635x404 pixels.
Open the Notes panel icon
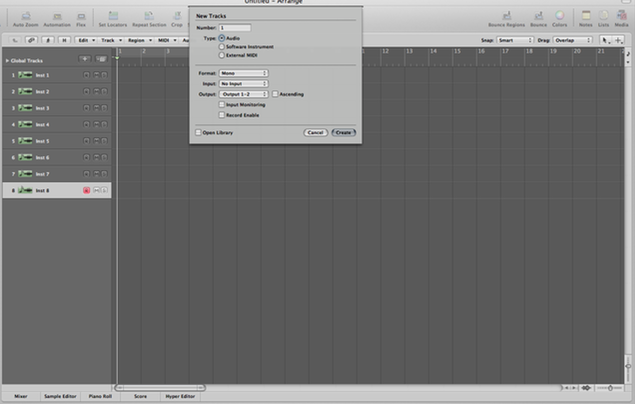586,17
